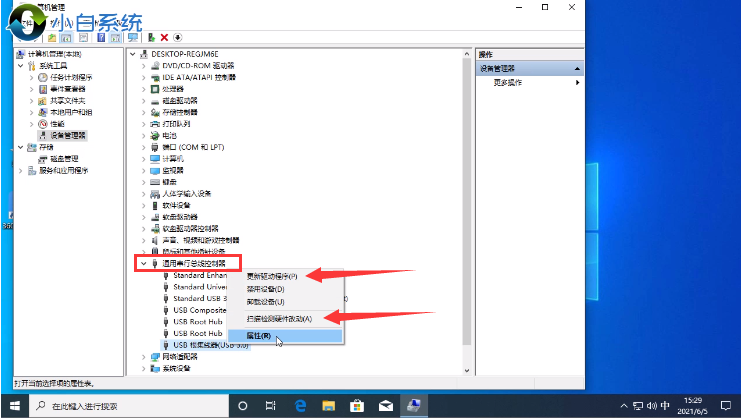
Task: Expand the DVD/CD-ROM 驱动器 category
Action: click(143, 65)
